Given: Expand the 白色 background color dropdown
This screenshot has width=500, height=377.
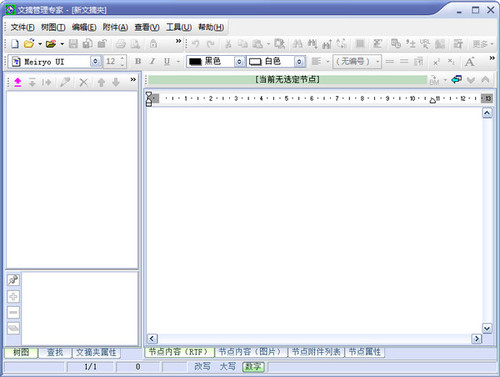Looking at the screenshot, I should coord(299,62).
